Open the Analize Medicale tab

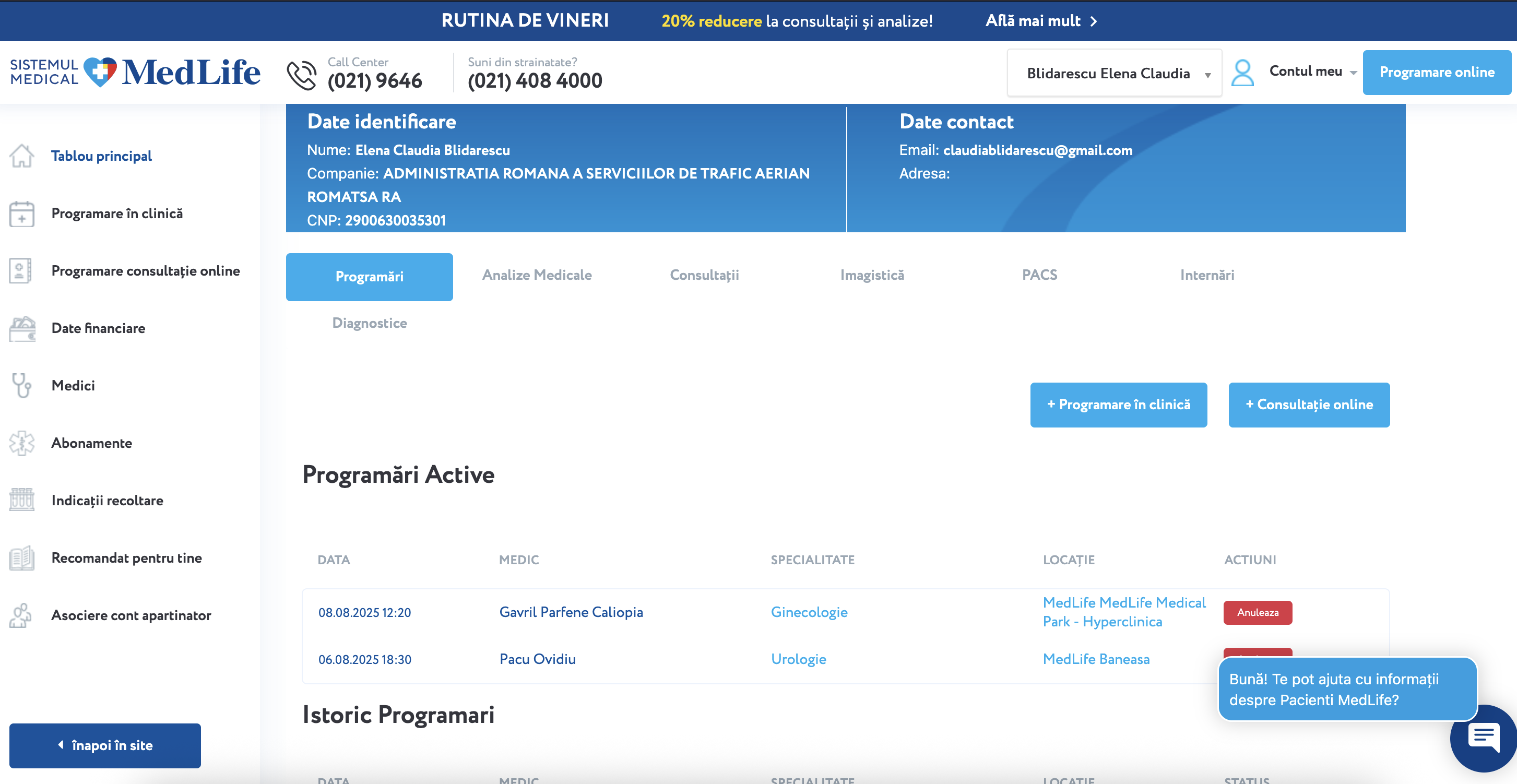537,275
